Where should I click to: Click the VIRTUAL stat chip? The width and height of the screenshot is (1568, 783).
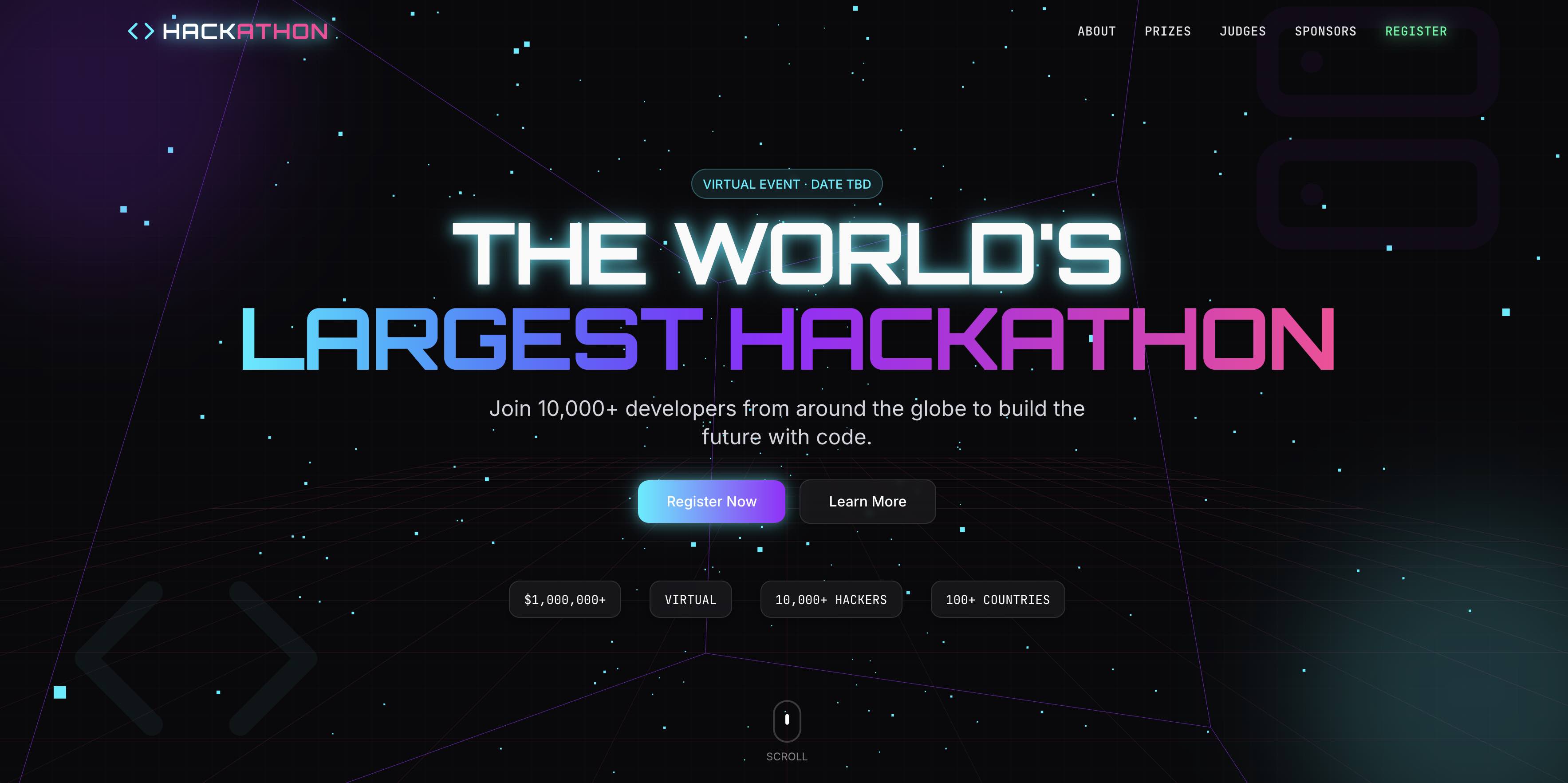tap(690, 599)
